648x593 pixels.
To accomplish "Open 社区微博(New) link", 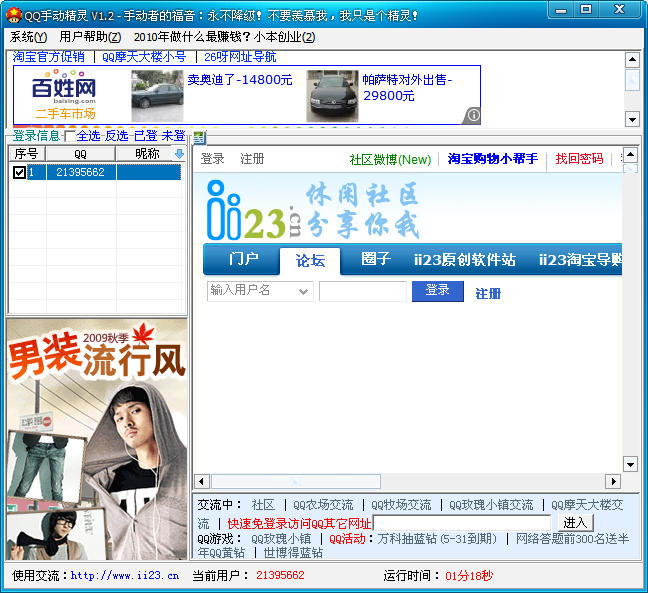I will click(391, 160).
